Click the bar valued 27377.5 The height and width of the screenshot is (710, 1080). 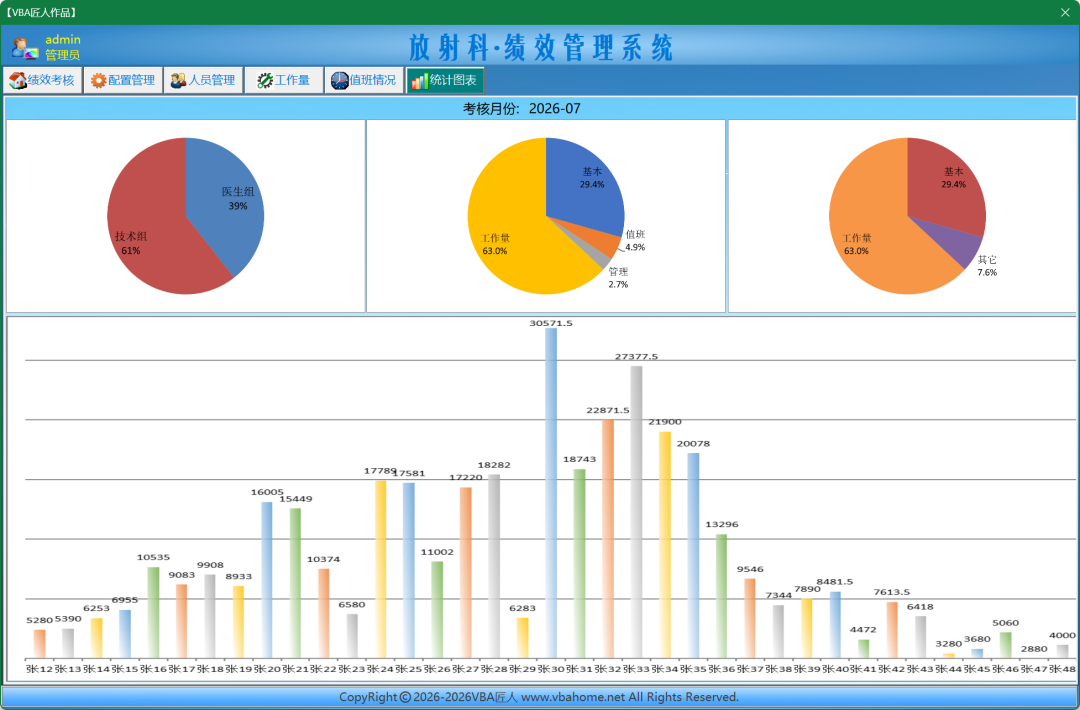point(636,512)
